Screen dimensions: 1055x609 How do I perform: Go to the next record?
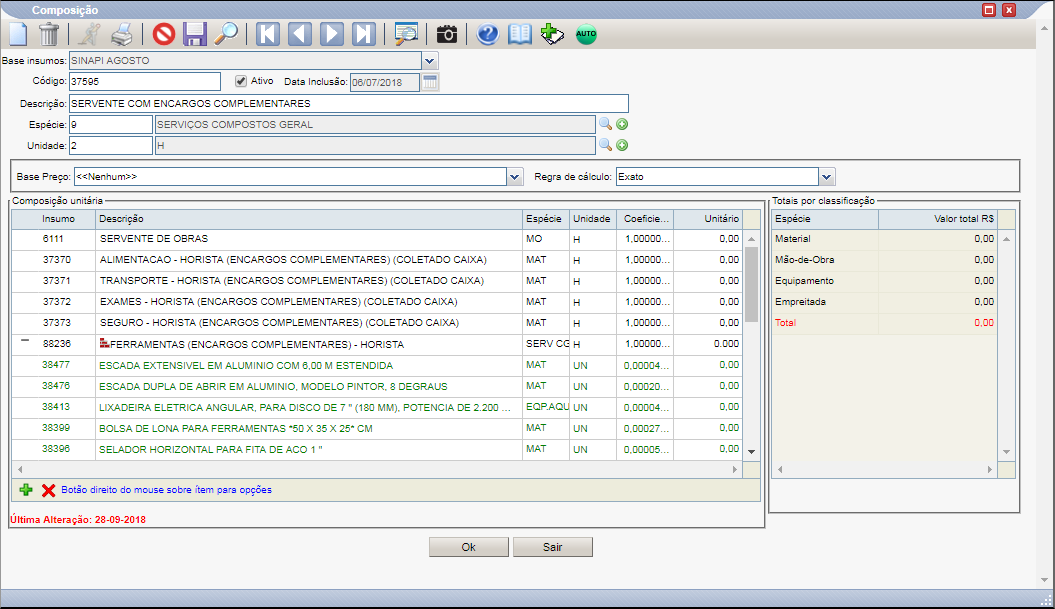tap(331, 34)
